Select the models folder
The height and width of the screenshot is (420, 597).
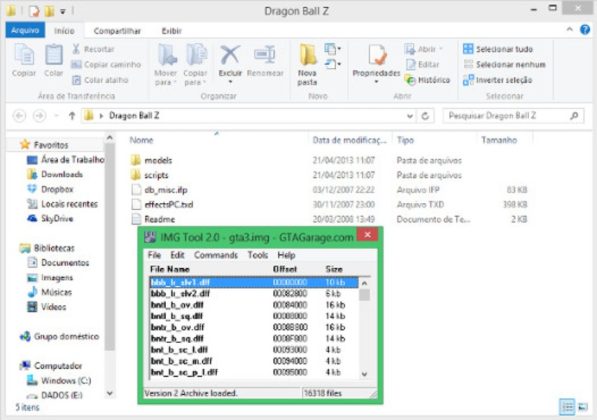[x=151, y=160]
